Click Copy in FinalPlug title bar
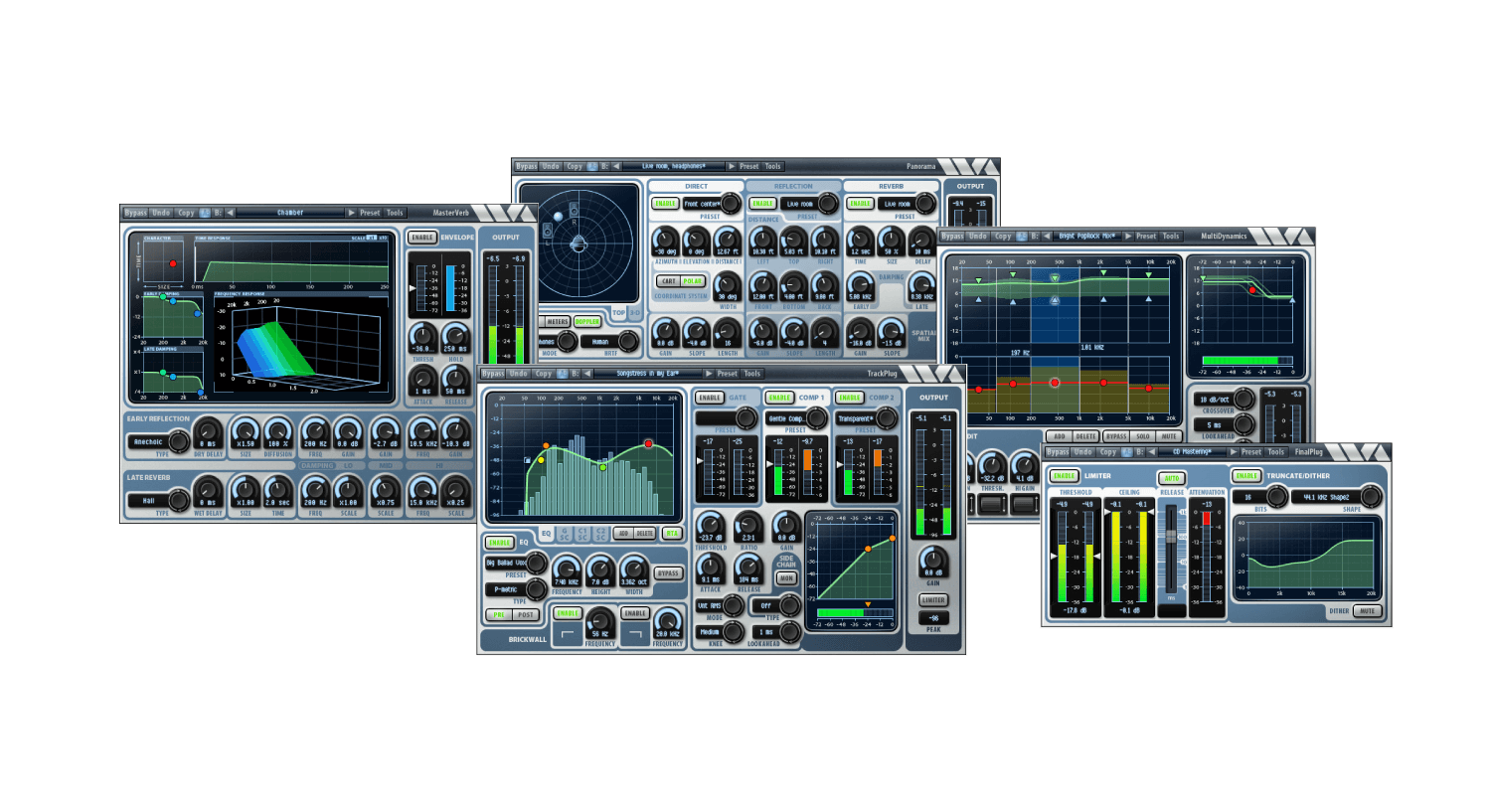The width and height of the screenshot is (1491, 812). pyautogui.click(x=1108, y=452)
